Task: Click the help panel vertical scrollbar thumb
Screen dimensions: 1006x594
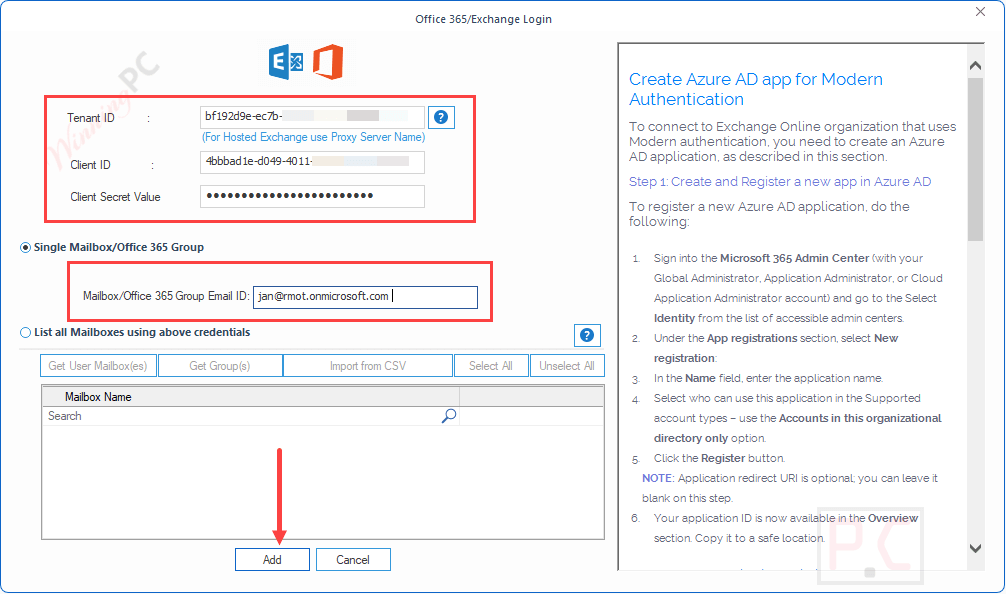Action: tap(975, 159)
